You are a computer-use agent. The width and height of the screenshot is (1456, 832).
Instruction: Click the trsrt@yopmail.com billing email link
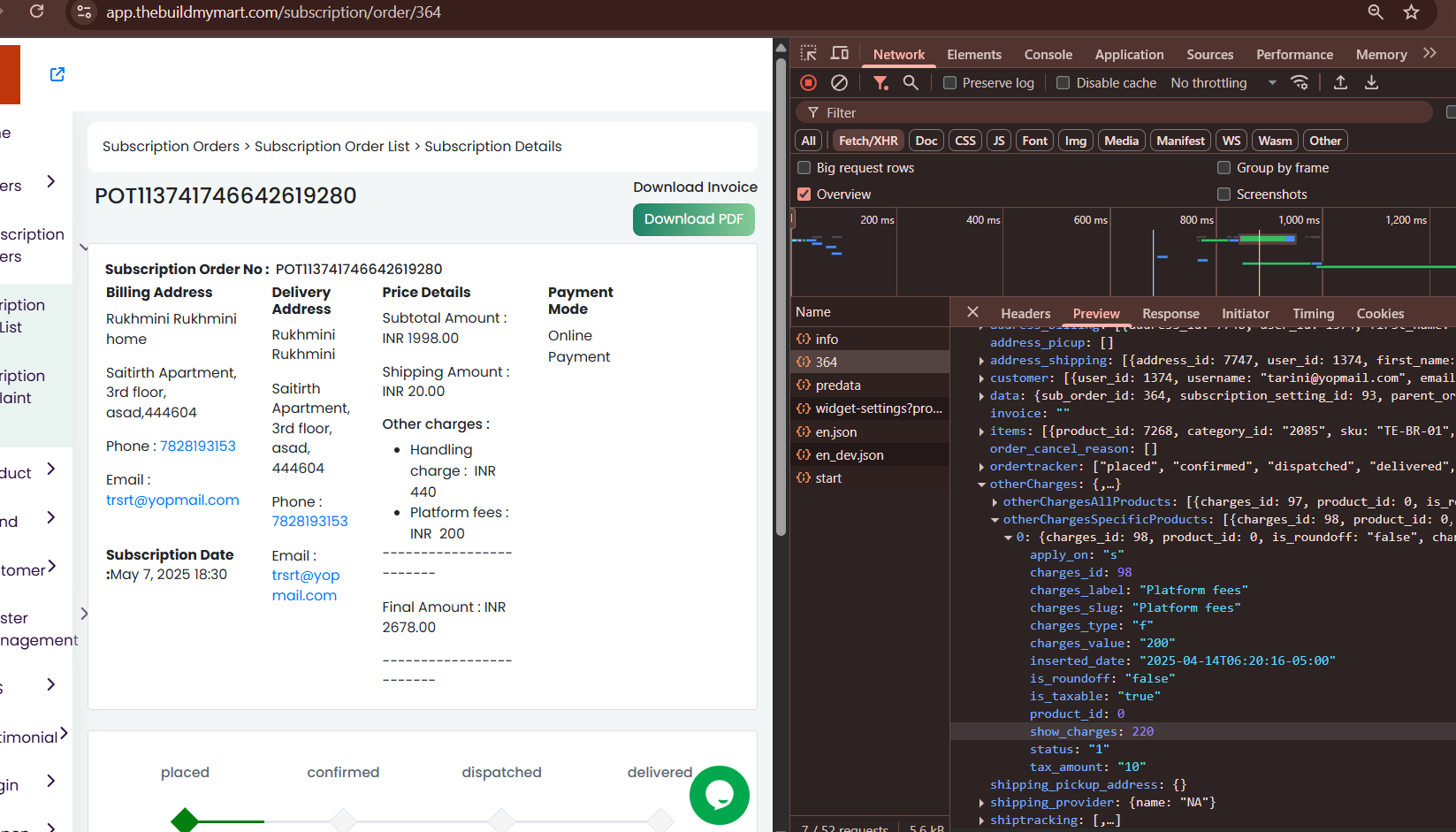point(172,500)
